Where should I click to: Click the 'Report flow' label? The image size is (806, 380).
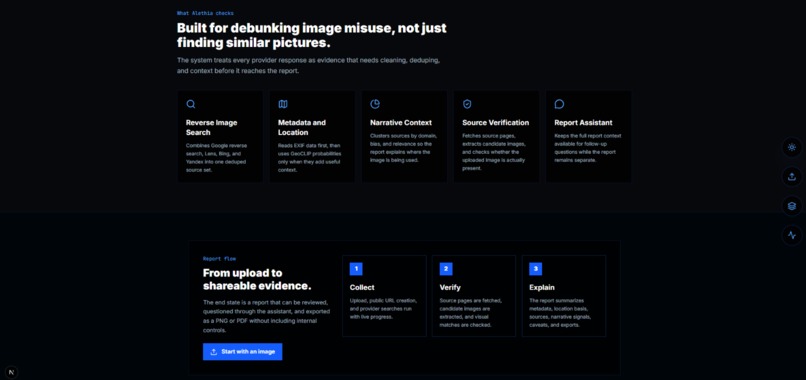[219, 259]
